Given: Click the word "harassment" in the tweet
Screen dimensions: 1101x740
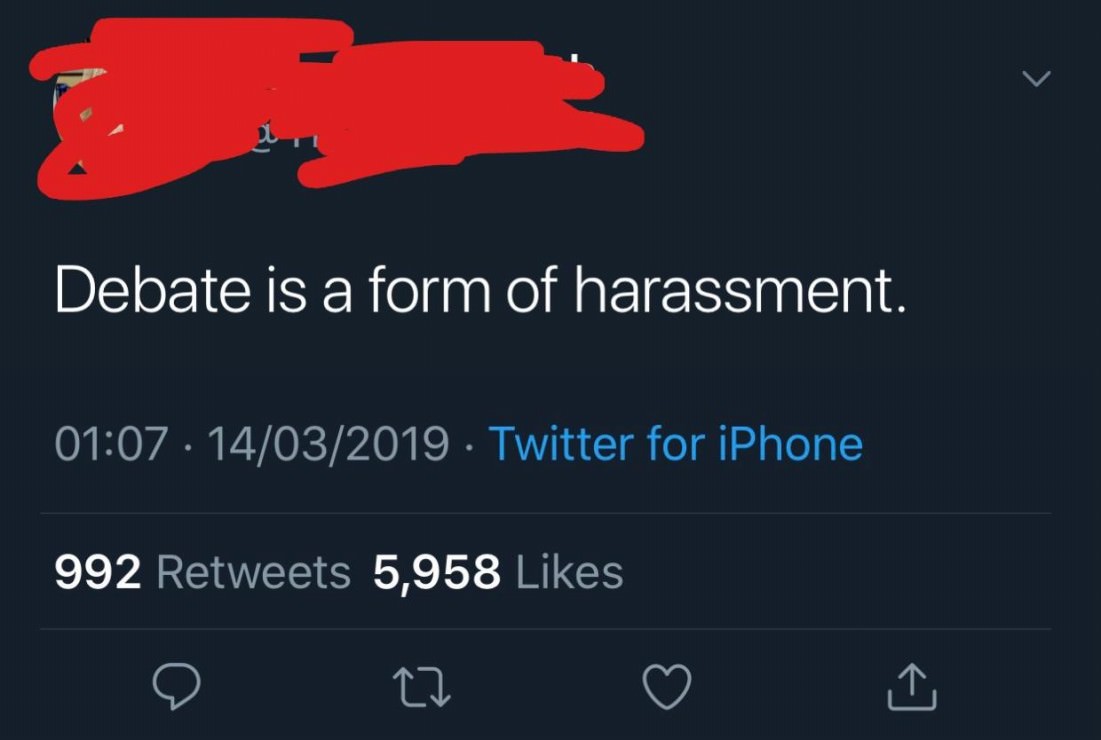Looking at the screenshot, I should [736, 290].
